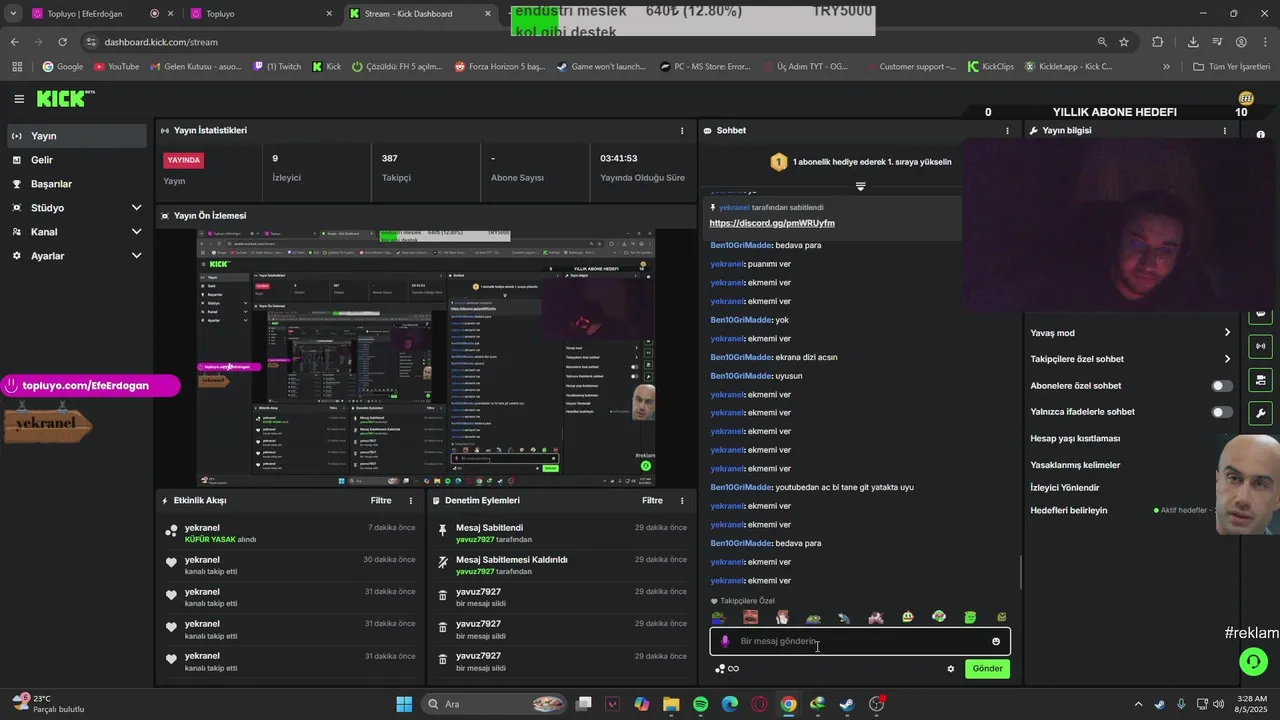
Task: Open Yasaklanmış kelimeler setting
Action: [1075, 465]
